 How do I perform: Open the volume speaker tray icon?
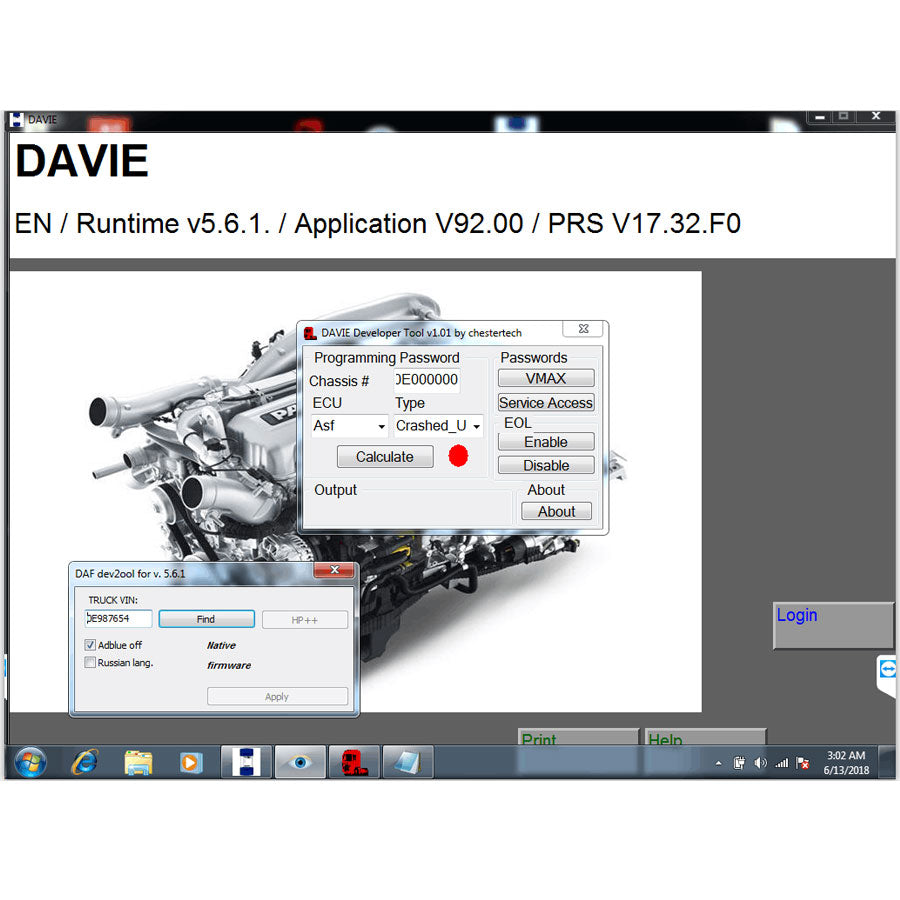(760, 764)
